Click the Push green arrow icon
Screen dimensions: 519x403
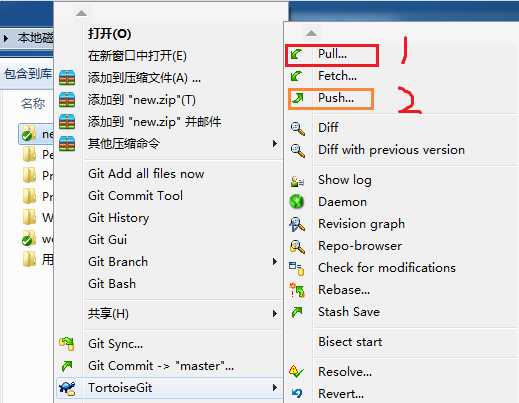coord(297,98)
